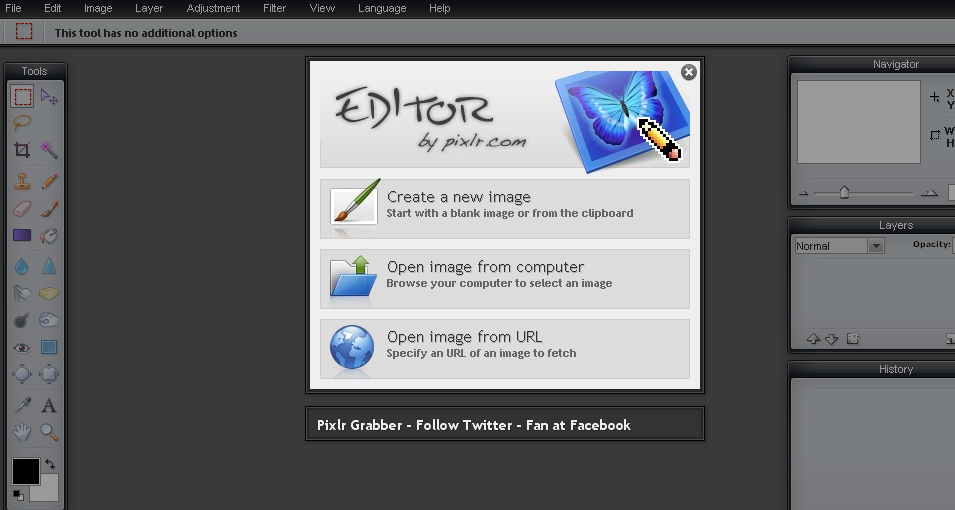Open the Normal blend mode dropdown
955x510 pixels.
839,246
